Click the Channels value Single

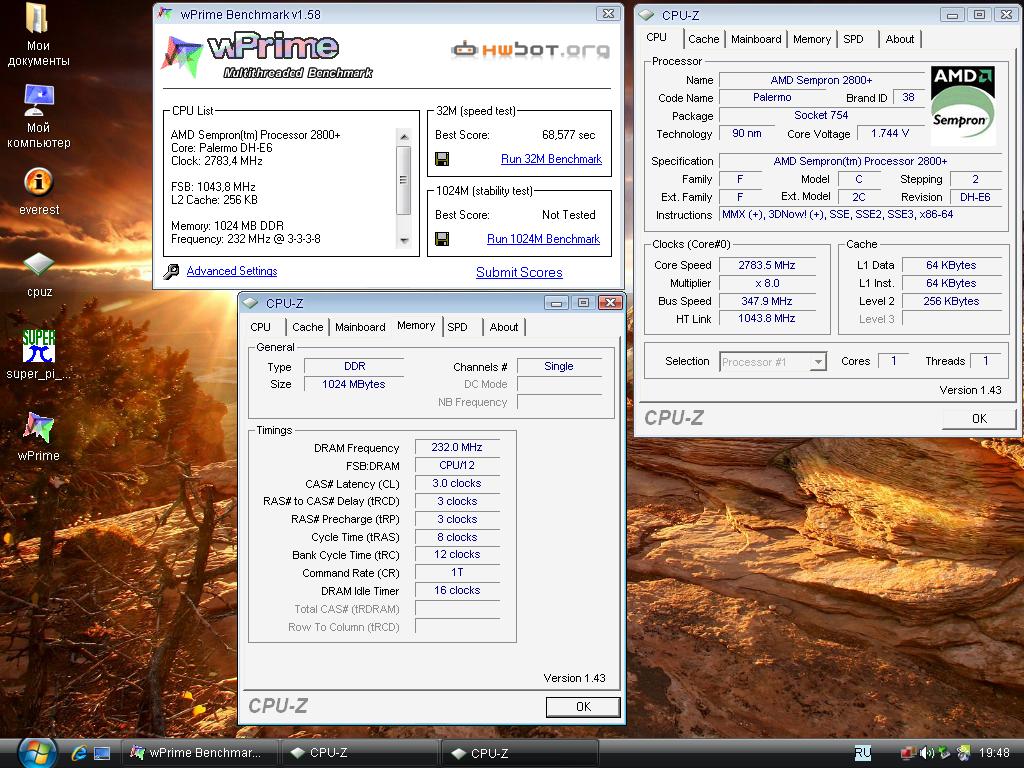pos(559,366)
